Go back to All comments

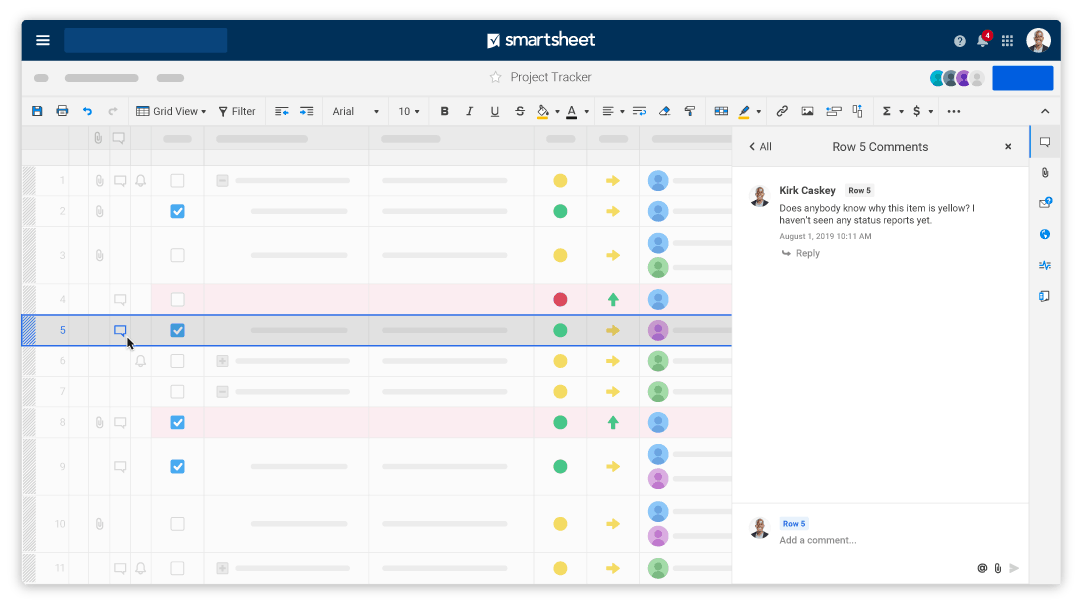pyautogui.click(x=760, y=147)
